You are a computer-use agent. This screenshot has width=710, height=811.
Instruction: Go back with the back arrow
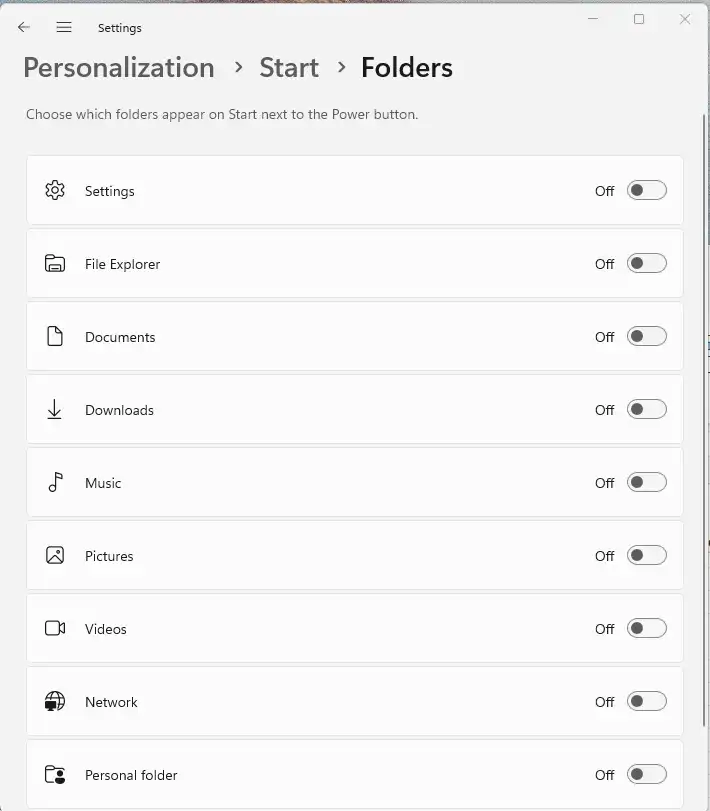tap(24, 28)
